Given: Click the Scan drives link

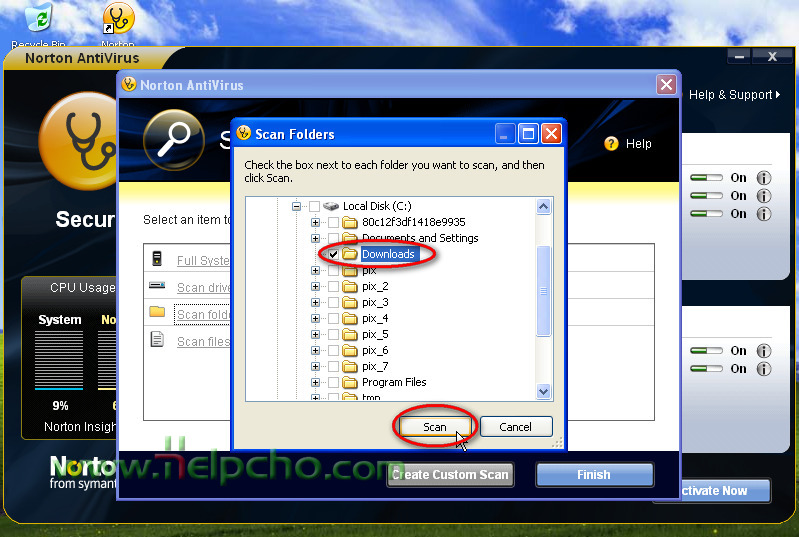Looking at the screenshot, I should [x=203, y=287].
